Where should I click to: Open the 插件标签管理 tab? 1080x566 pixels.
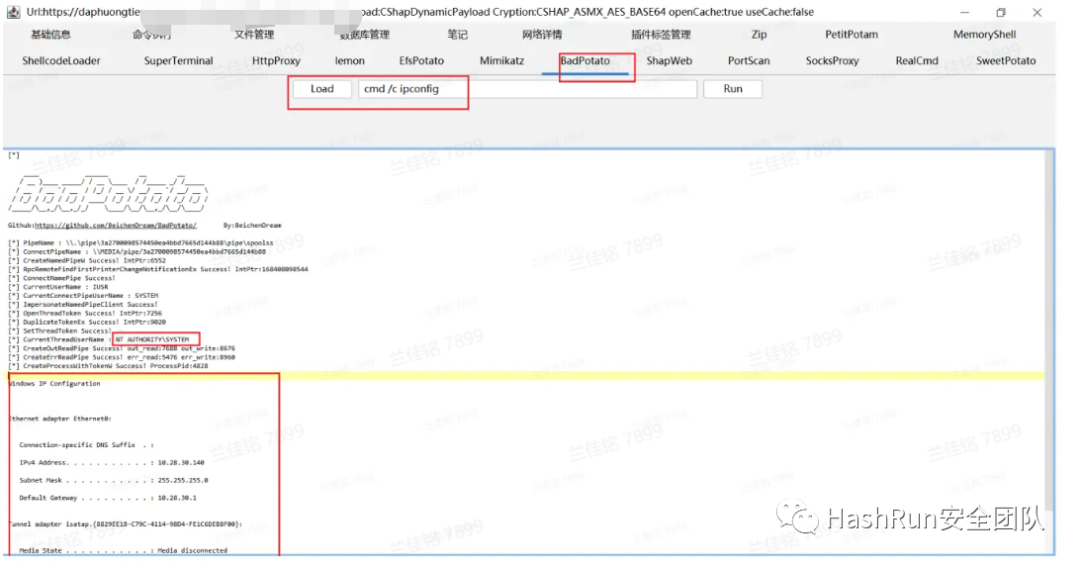click(x=661, y=34)
